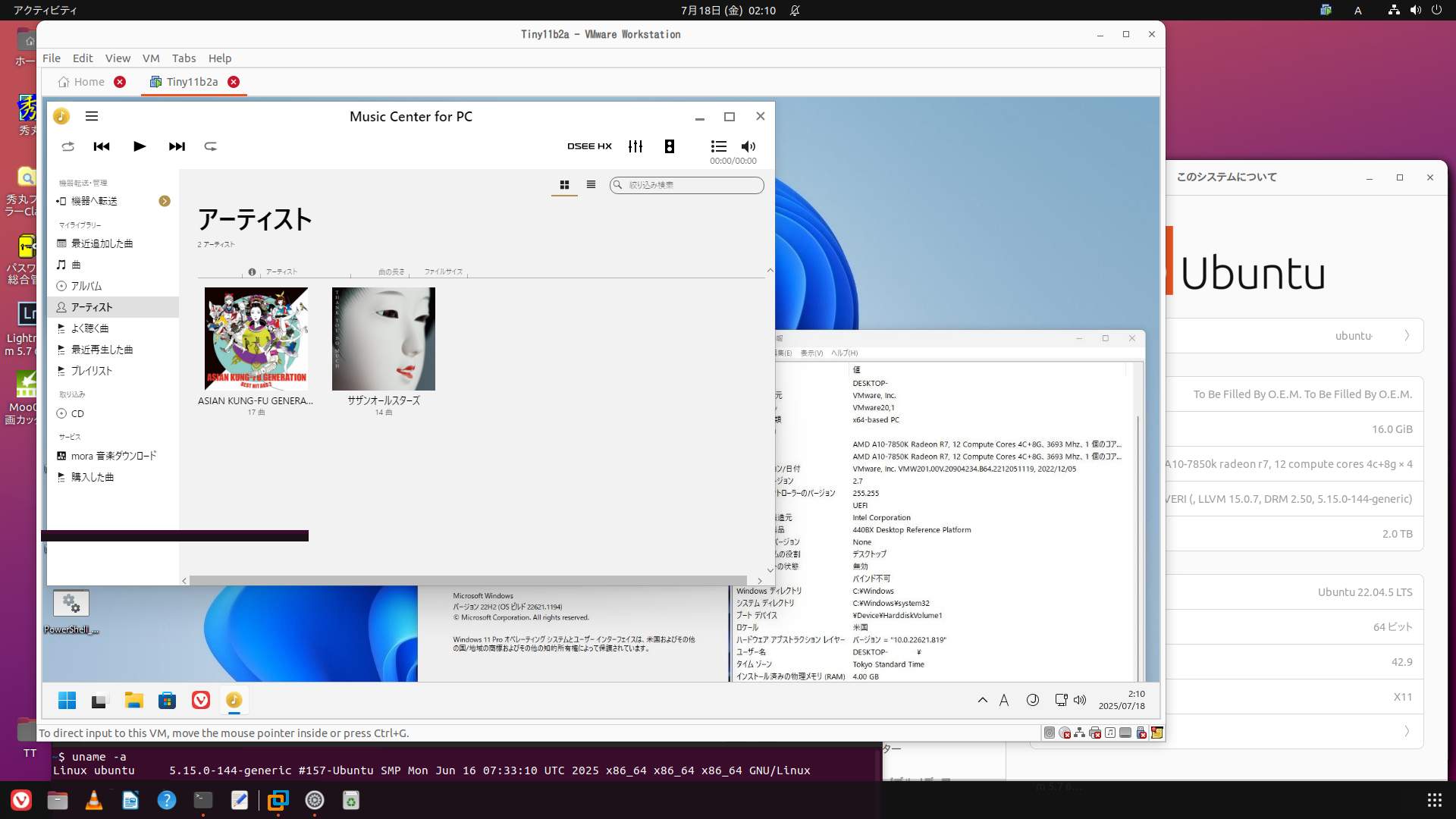Show the play queue list icon
Viewport: 1456px width, 819px height.
coord(719,146)
